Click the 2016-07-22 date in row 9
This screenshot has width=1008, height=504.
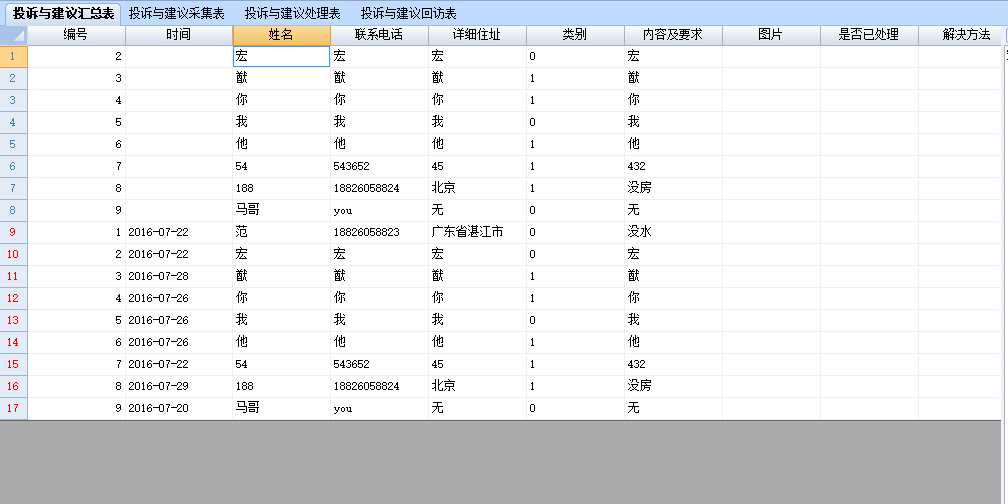coord(179,232)
